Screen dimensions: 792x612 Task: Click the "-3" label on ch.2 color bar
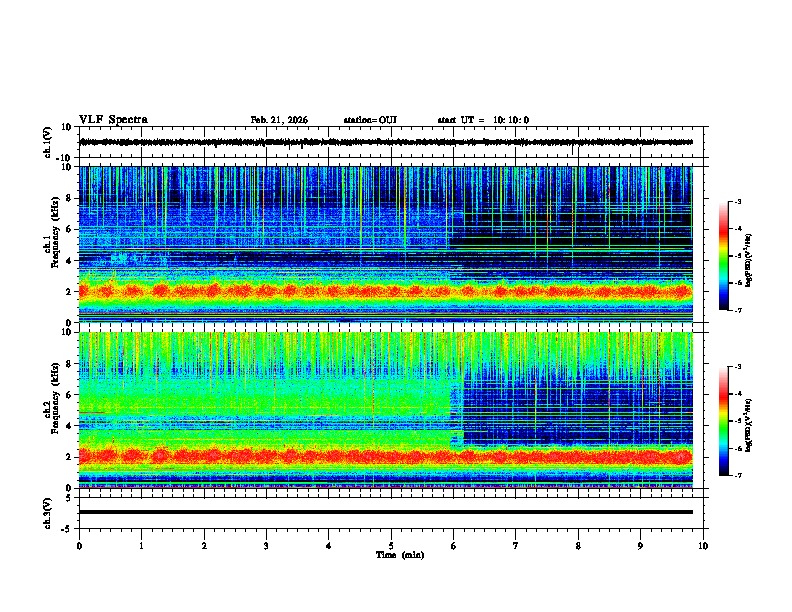click(737, 367)
